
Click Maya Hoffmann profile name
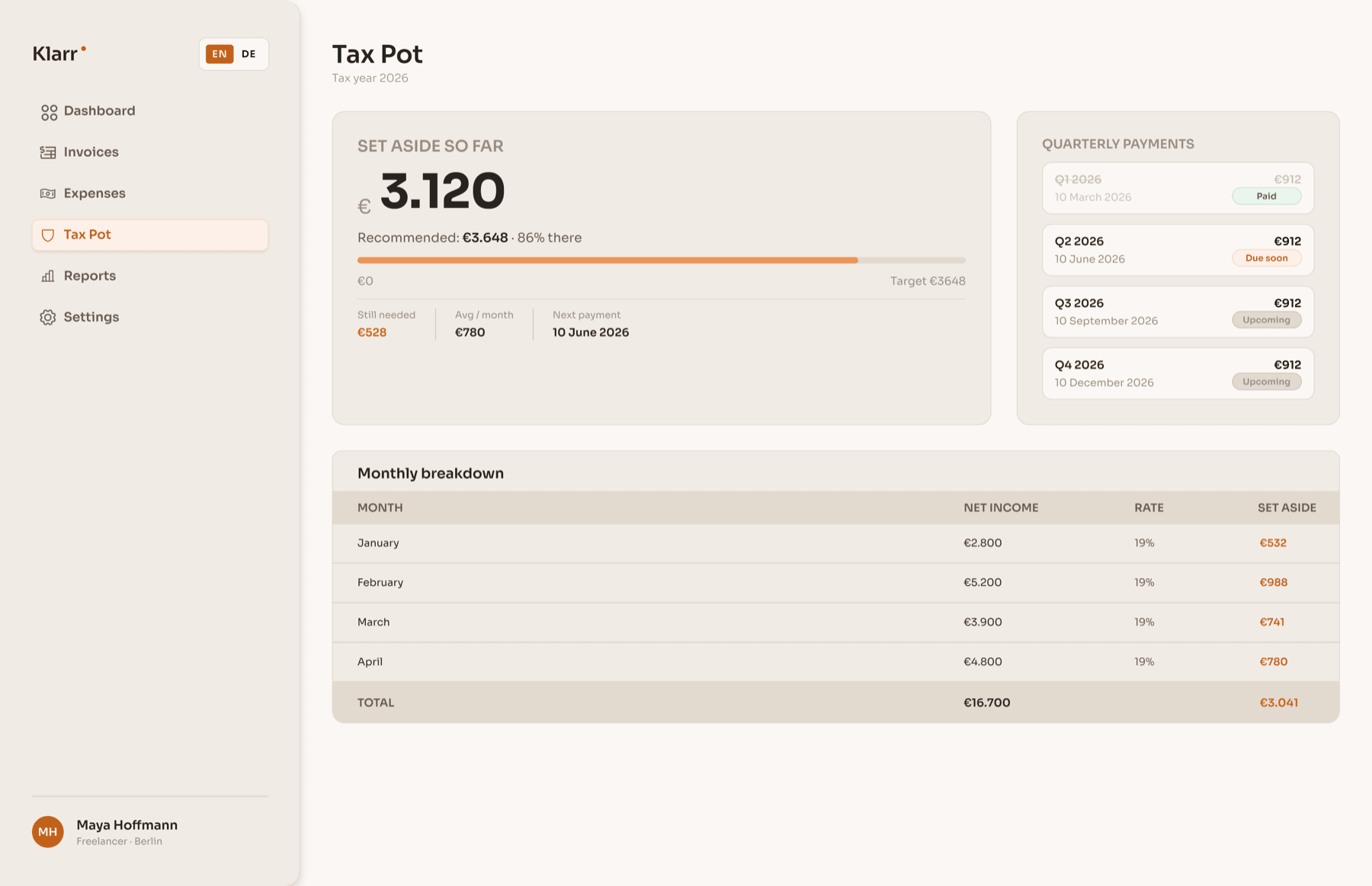point(127,824)
